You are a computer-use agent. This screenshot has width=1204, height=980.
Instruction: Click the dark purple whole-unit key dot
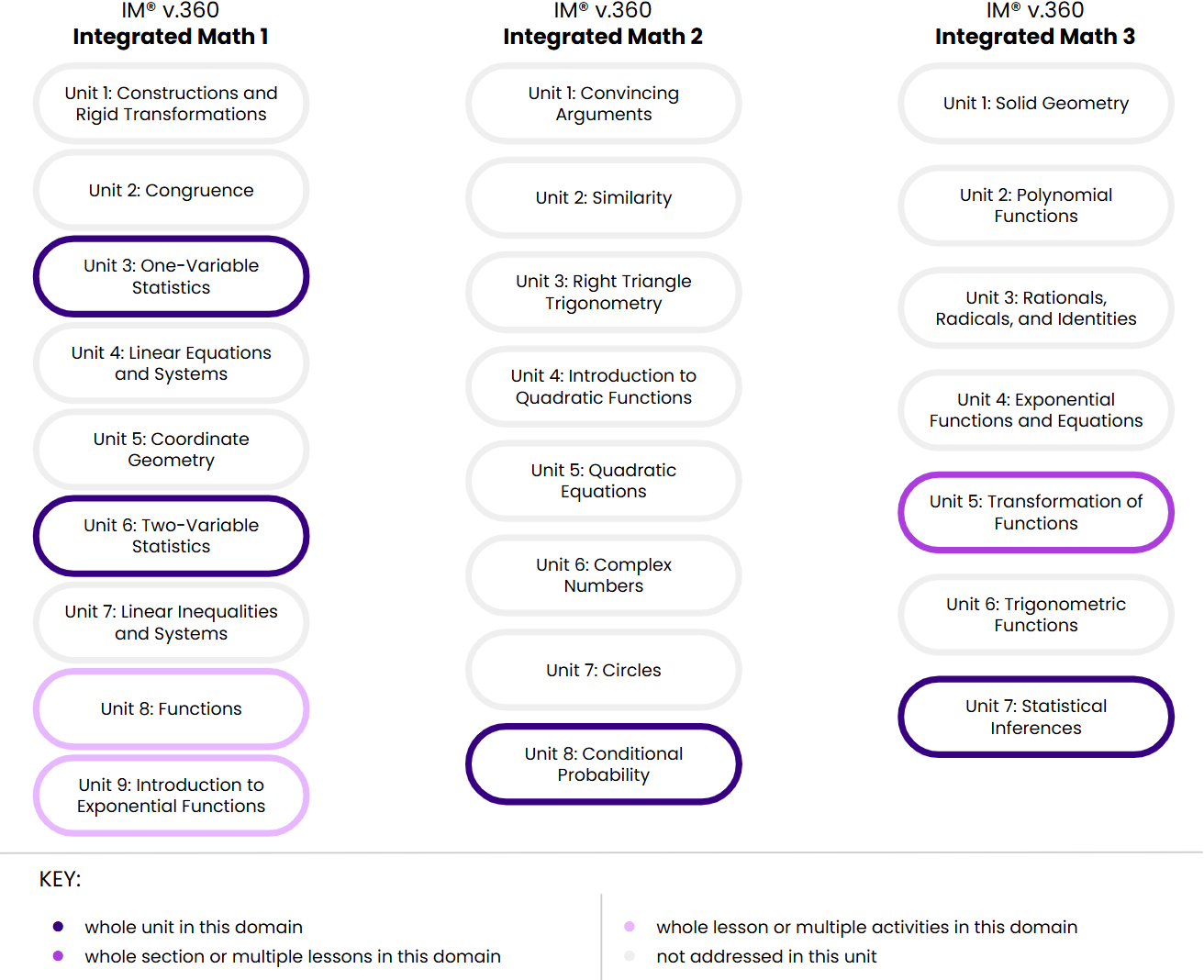coord(59,927)
